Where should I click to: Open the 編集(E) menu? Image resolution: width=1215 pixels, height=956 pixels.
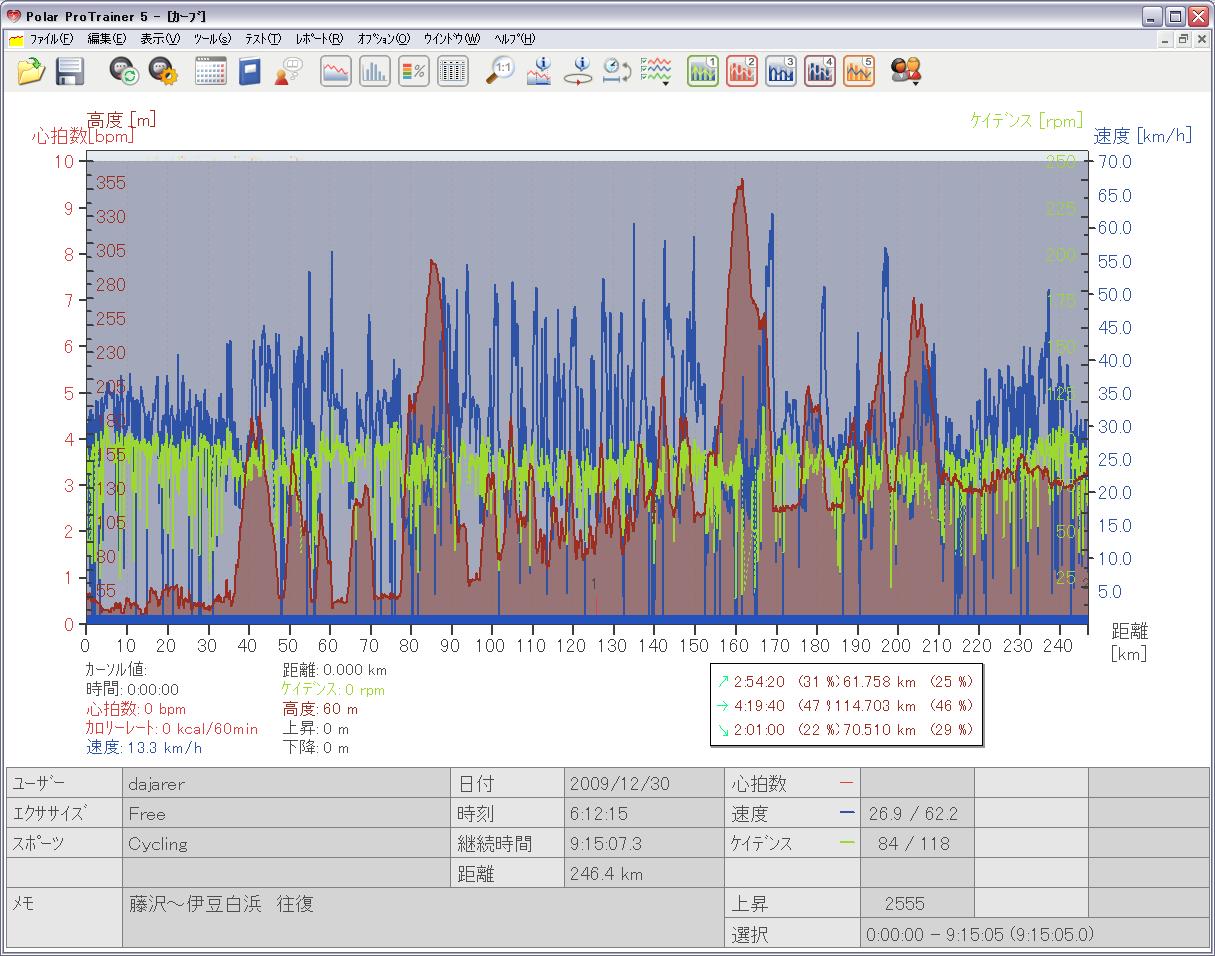(x=106, y=39)
